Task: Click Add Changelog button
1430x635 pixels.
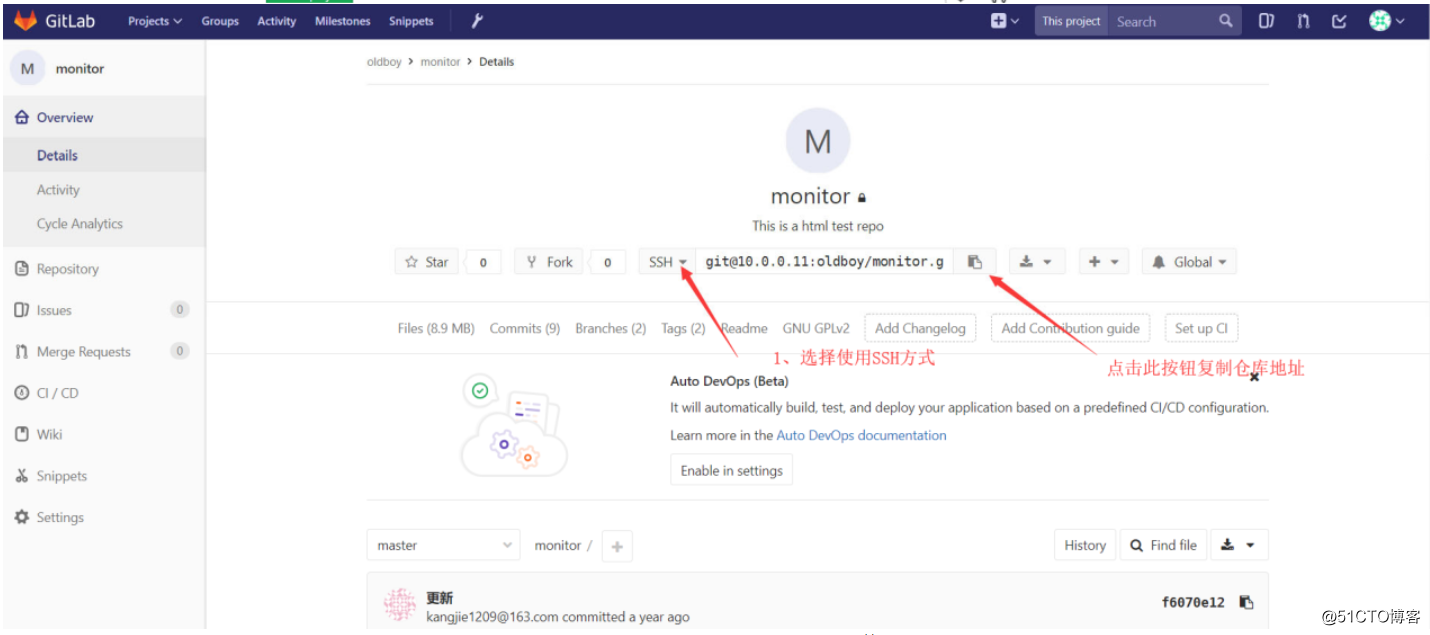Action: point(920,328)
